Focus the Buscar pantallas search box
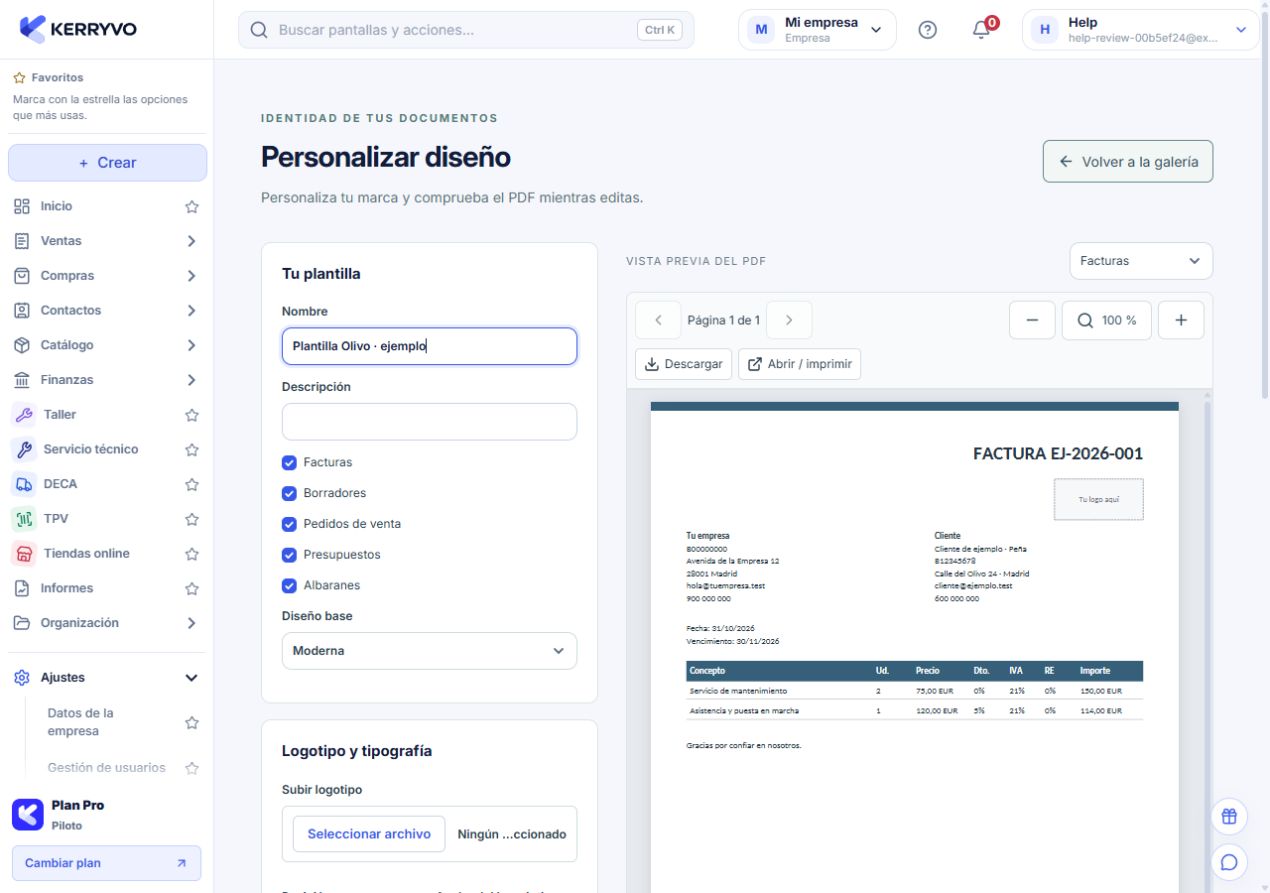This screenshot has width=1270, height=893. pyautogui.click(x=466, y=30)
